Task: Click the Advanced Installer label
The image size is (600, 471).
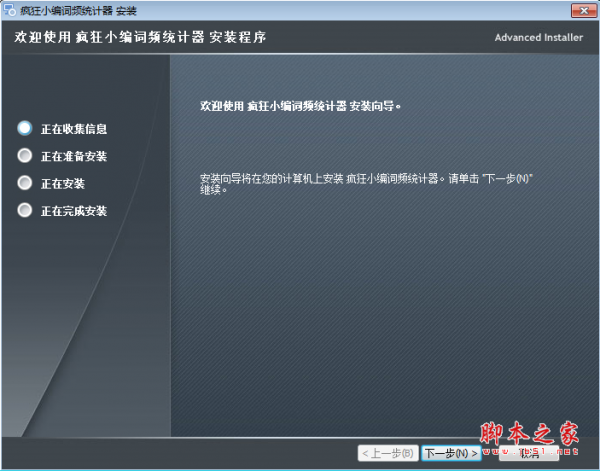Action: tap(539, 37)
